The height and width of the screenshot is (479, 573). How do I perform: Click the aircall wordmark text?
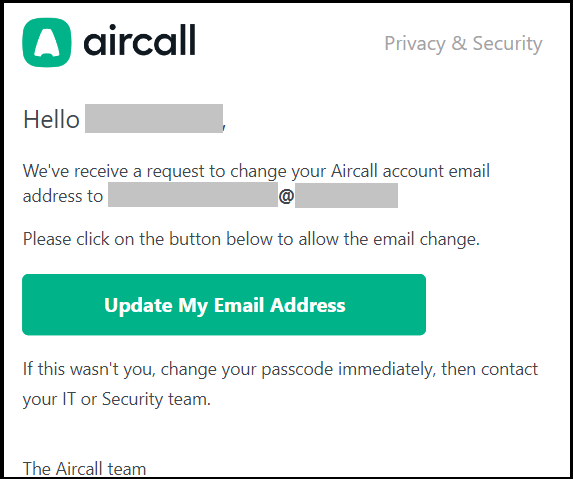(140, 41)
